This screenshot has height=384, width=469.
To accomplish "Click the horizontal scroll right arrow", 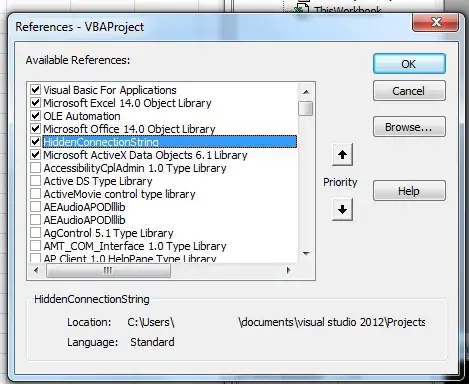I will click(x=289, y=270).
